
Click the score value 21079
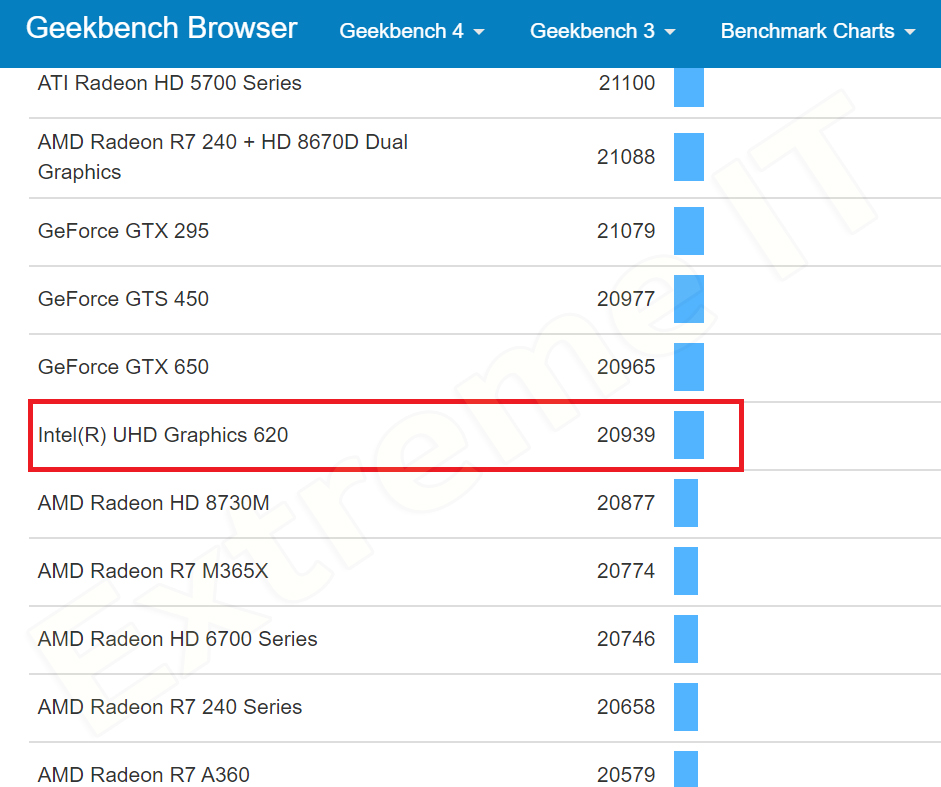[626, 231]
